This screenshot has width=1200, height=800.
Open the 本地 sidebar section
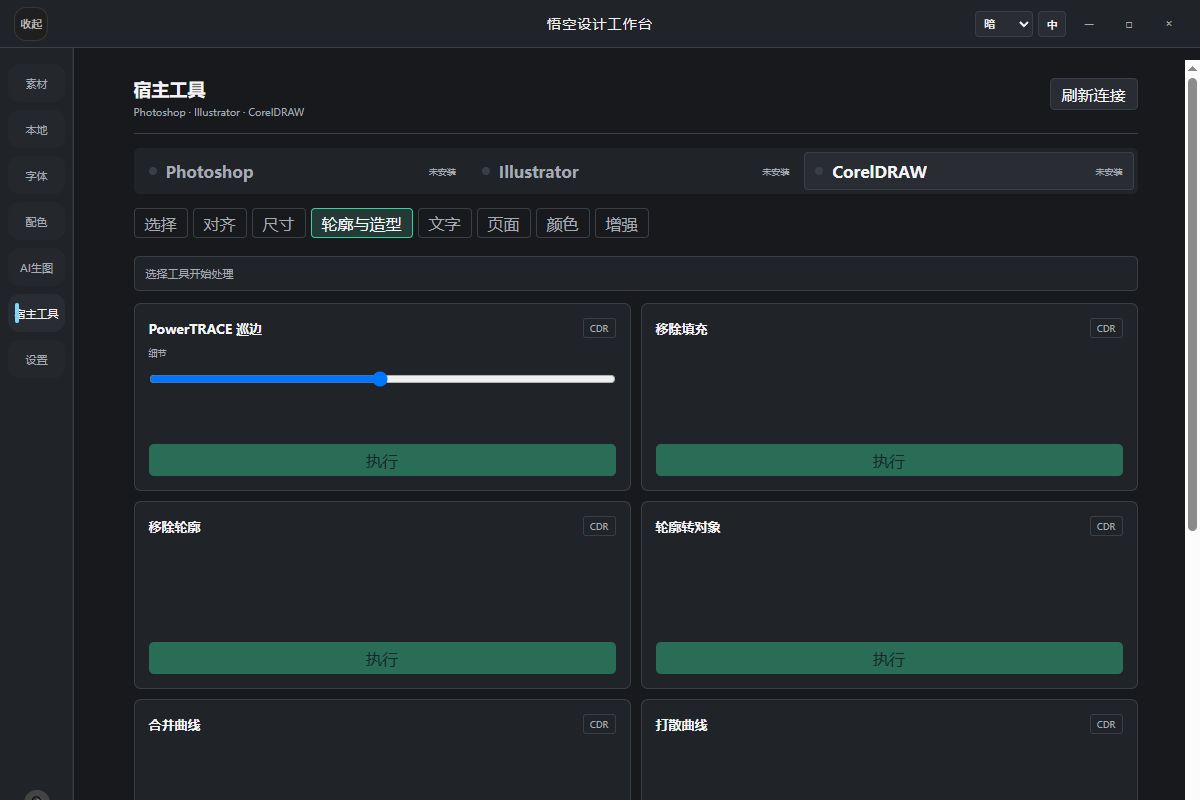pyautogui.click(x=37, y=130)
